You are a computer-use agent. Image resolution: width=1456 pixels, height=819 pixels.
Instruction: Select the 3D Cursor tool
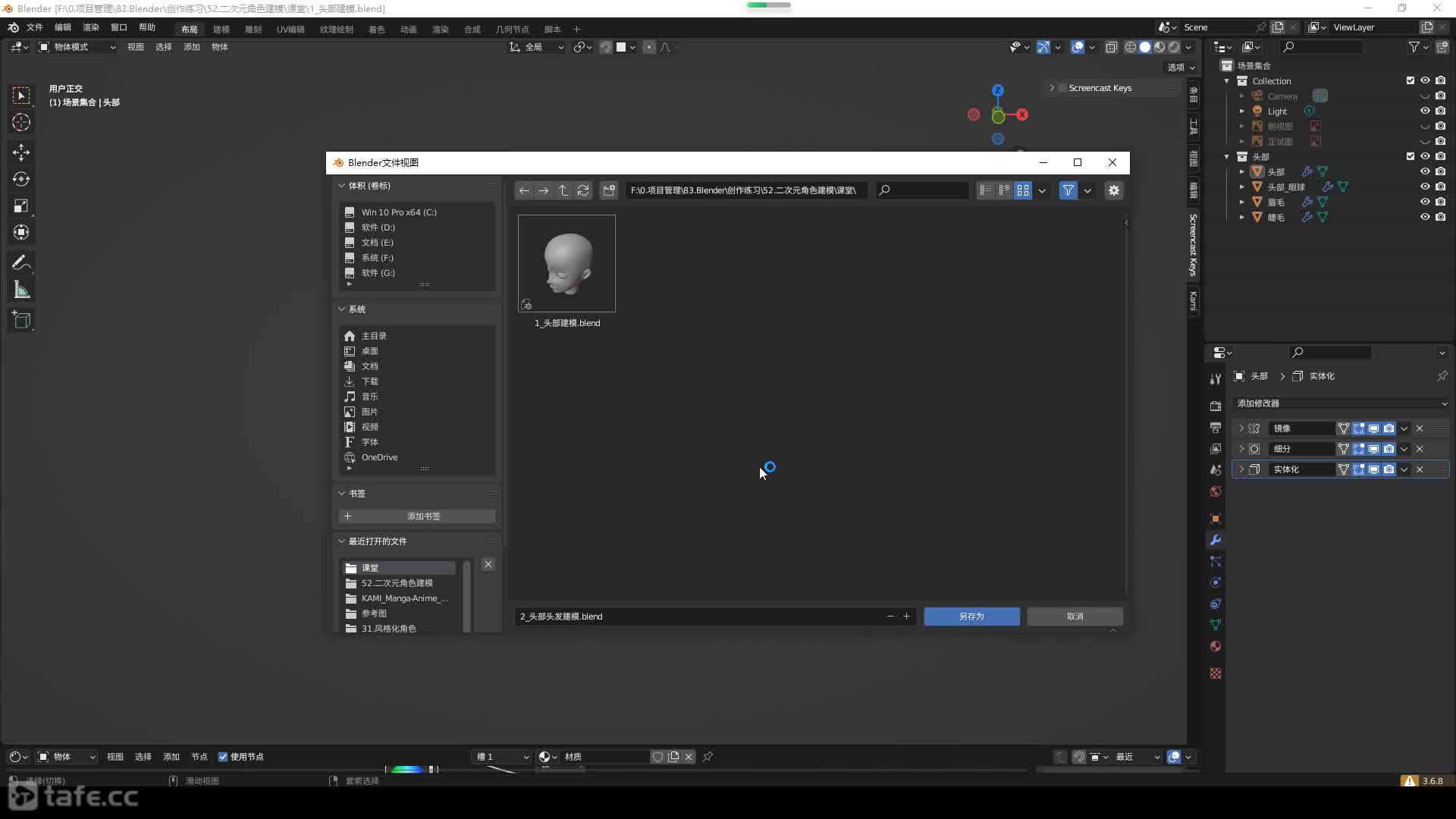pos(21,122)
